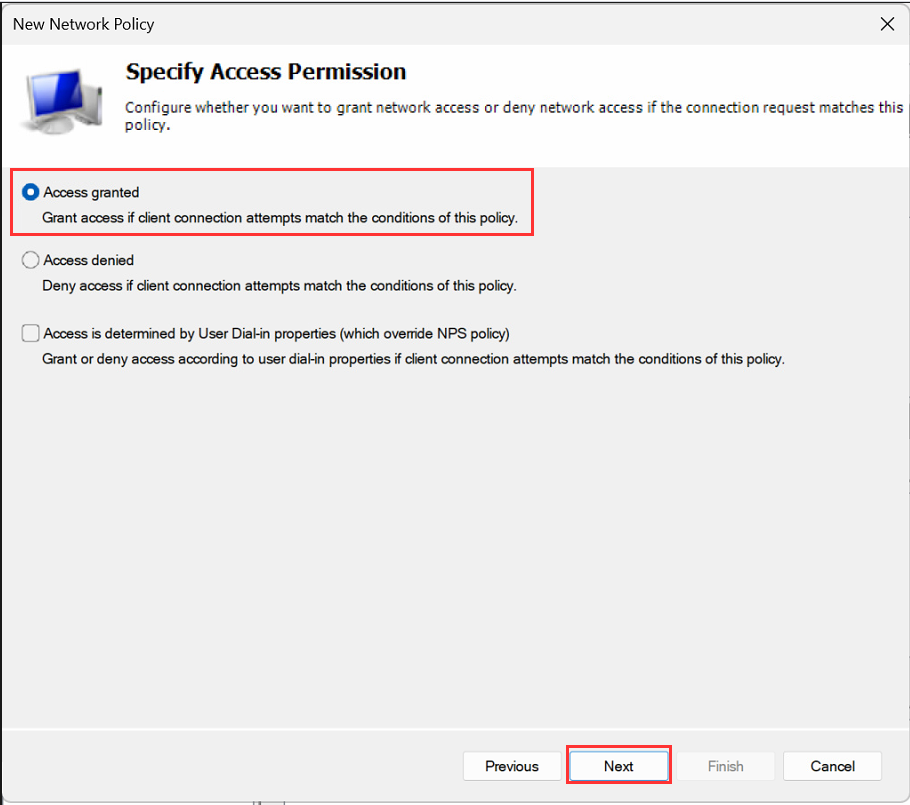The width and height of the screenshot is (910, 805).
Task: Close the New Network Policy dialog
Action: click(887, 24)
